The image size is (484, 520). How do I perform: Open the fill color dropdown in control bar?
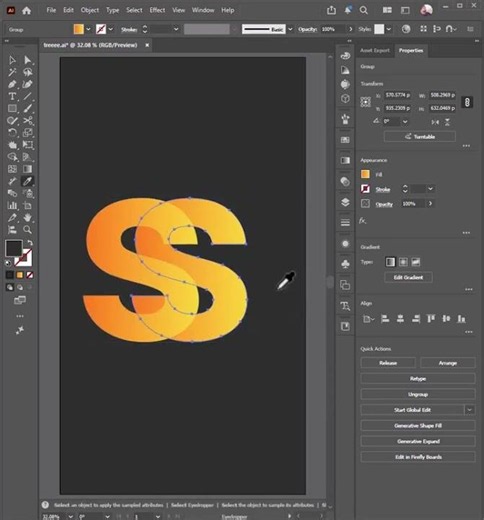point(88,29)
